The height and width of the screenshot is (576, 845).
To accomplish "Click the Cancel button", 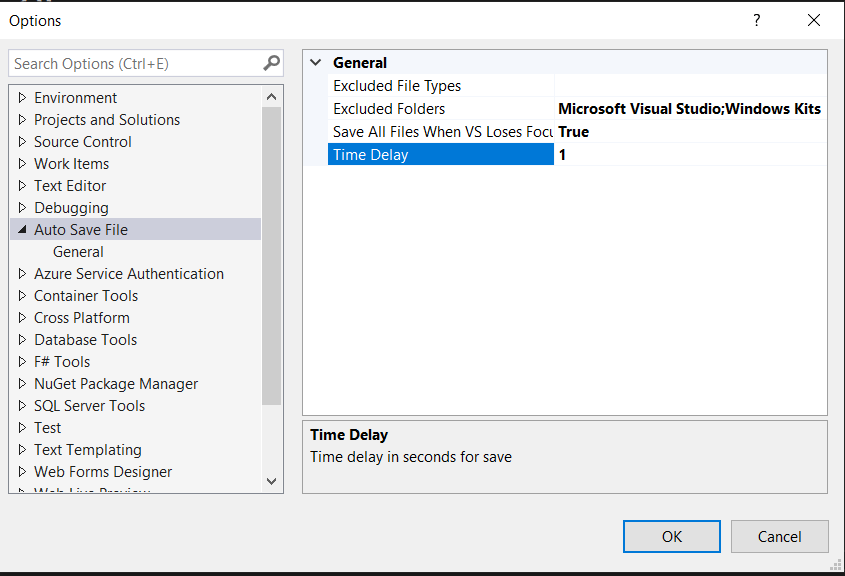I will coord(779,536).
